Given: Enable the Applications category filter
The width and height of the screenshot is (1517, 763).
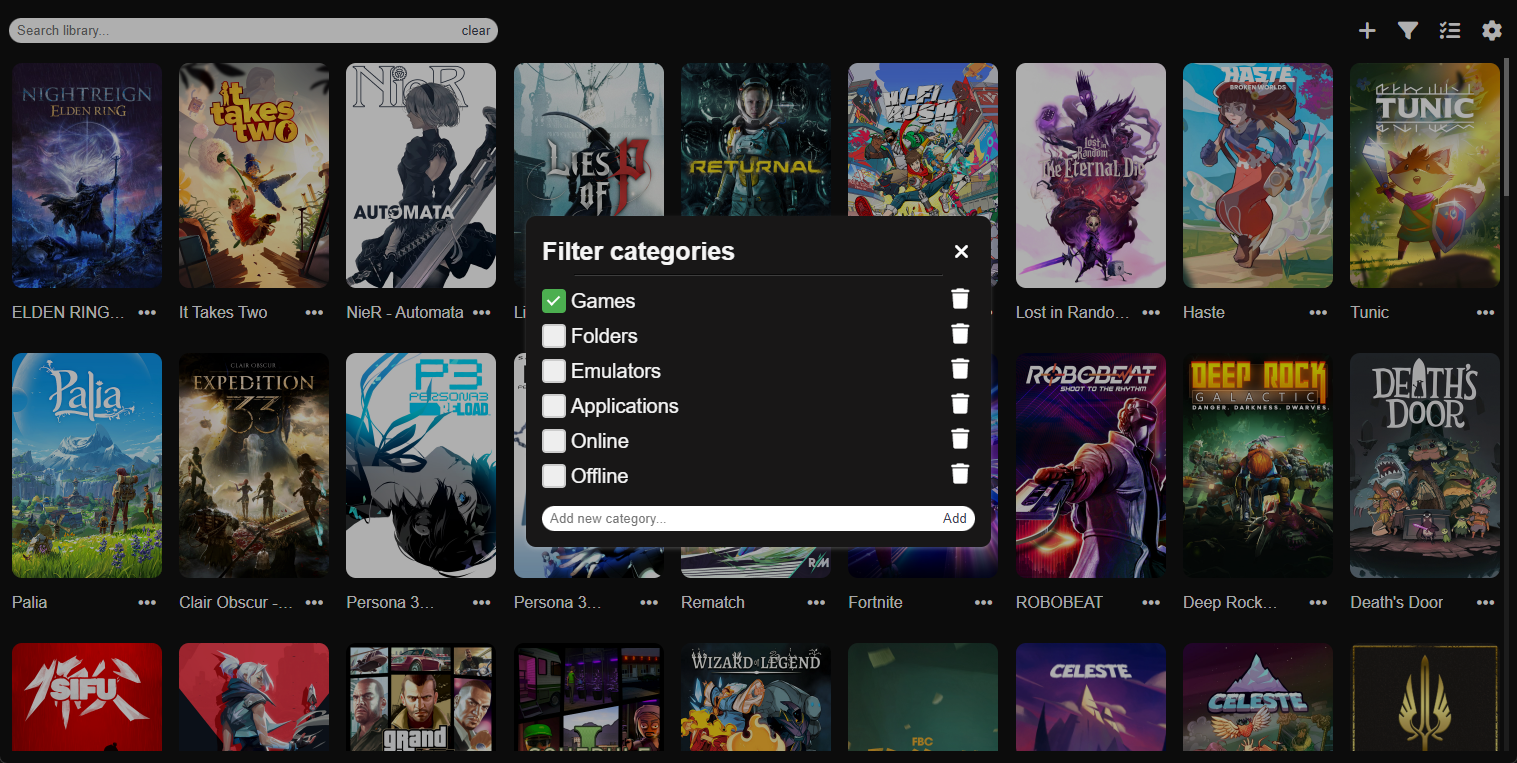Looking at the screenshot, I should (553, 406).
